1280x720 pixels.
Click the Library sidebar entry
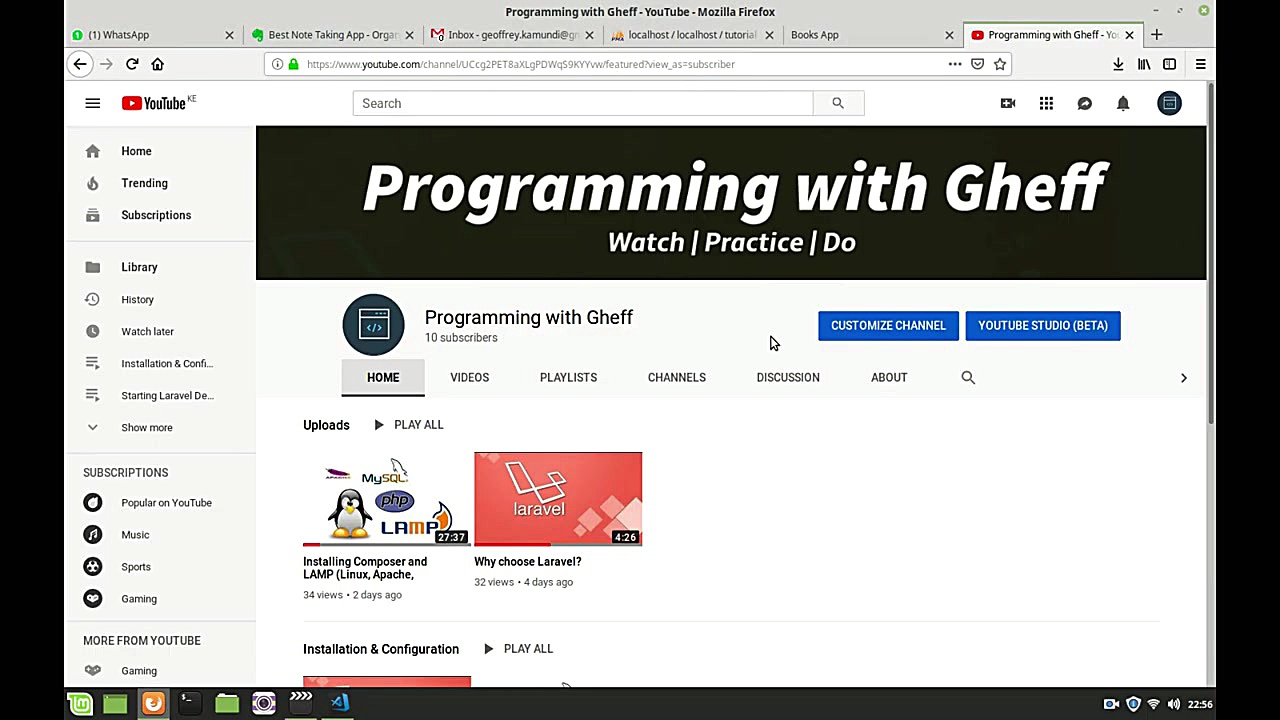[139, 267]
